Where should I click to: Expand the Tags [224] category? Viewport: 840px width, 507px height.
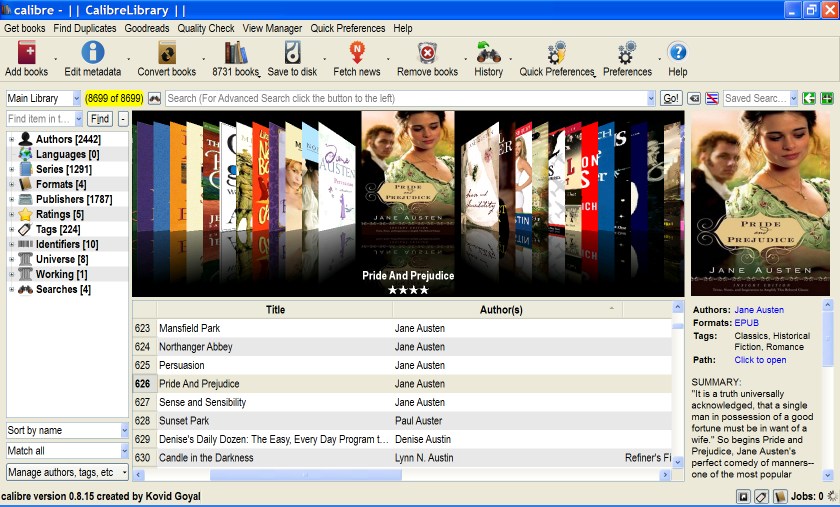[x=11, y=229]
